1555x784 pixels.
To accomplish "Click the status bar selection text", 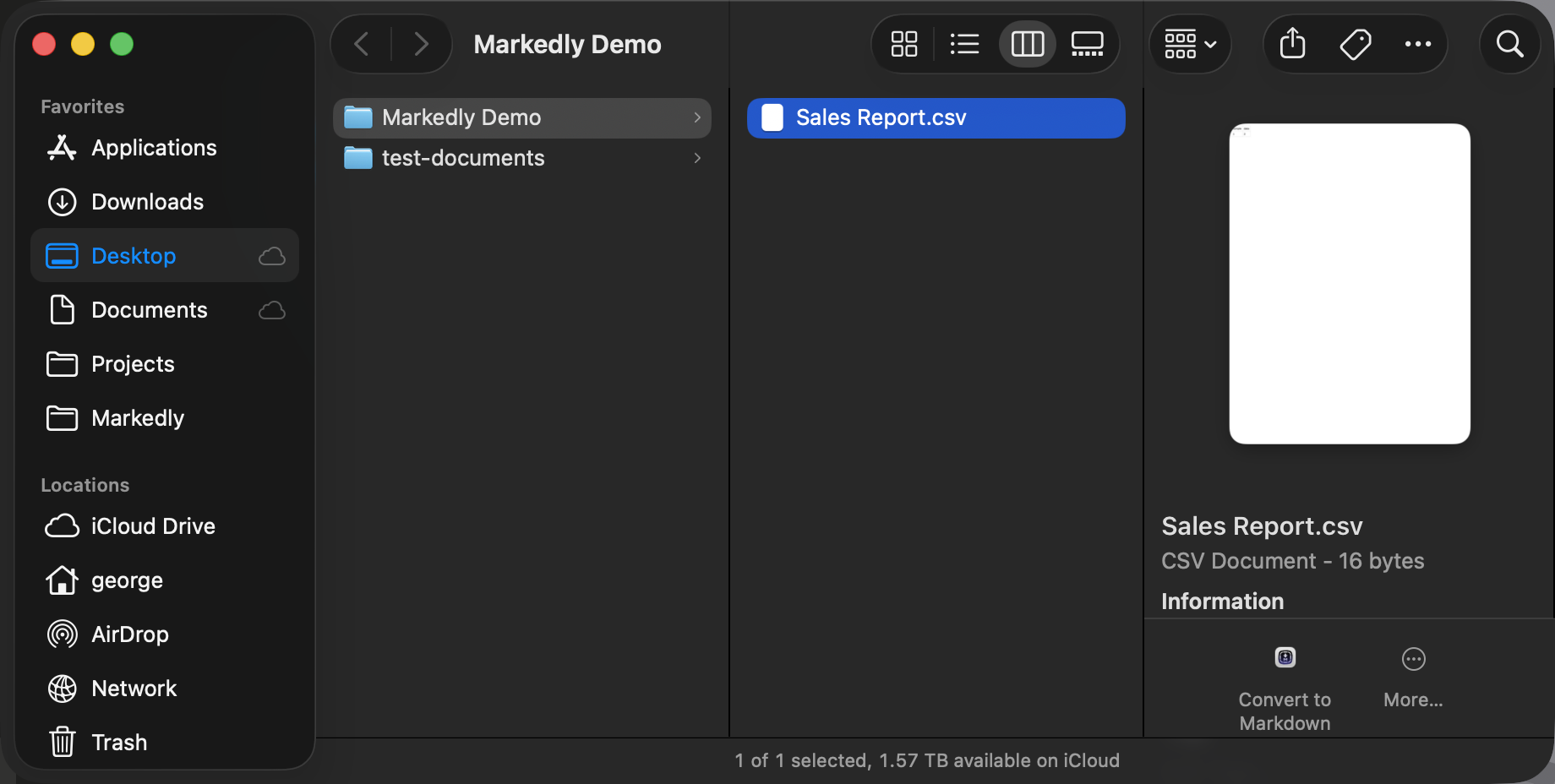I will click(927, 760).
